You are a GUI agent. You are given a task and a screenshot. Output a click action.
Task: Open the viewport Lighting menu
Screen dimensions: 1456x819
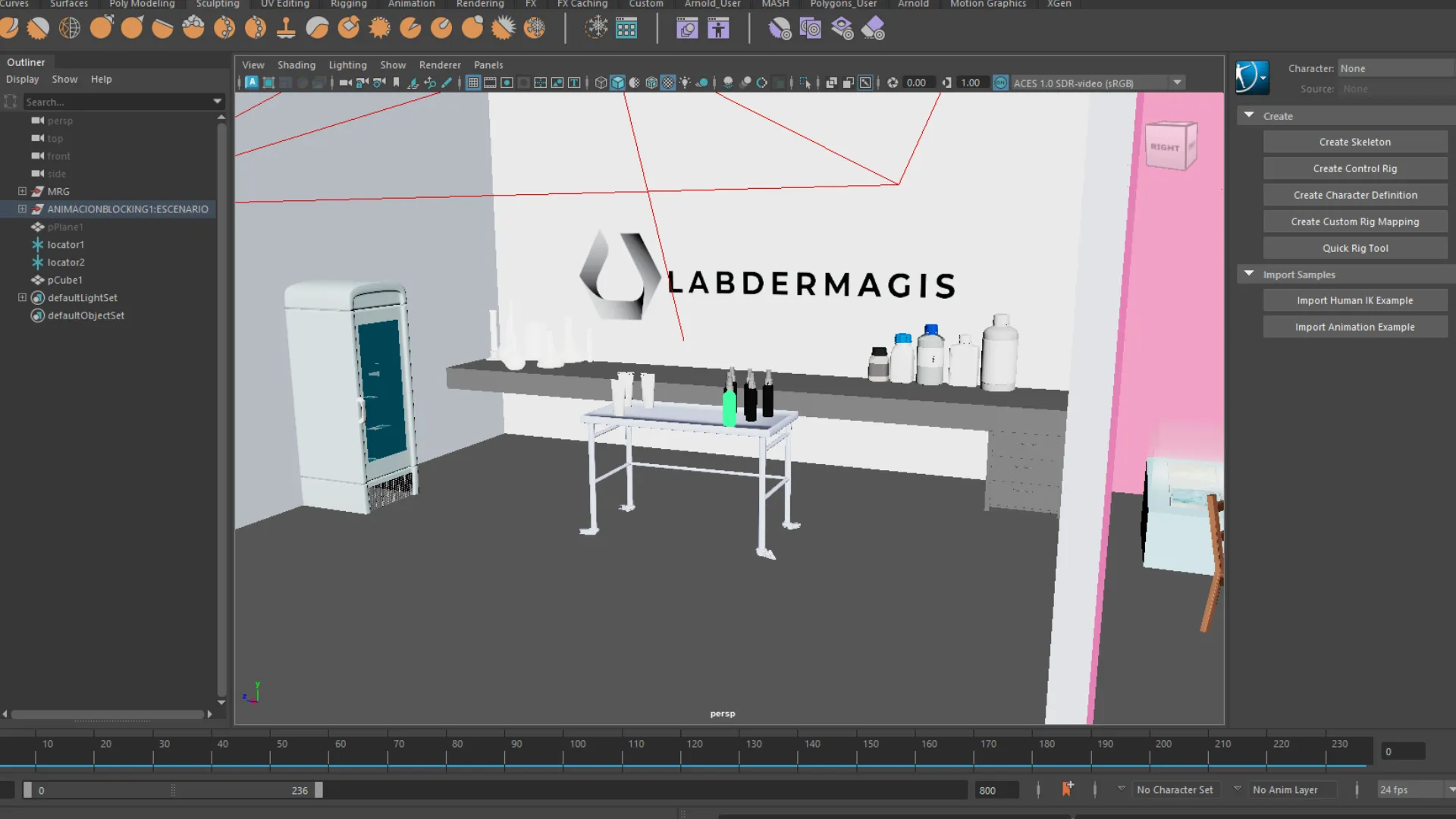coord(347,65)
